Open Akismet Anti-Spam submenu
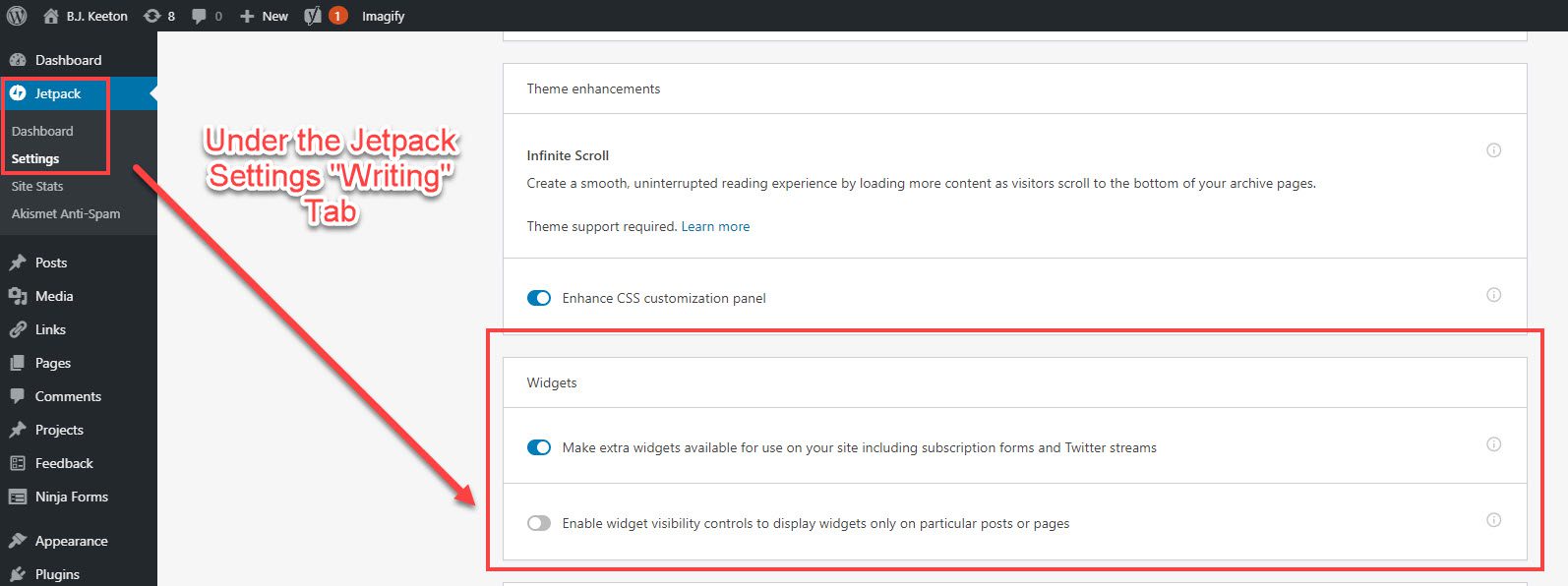The height and width of the screenshot is (586, 1568). [66, 213]
